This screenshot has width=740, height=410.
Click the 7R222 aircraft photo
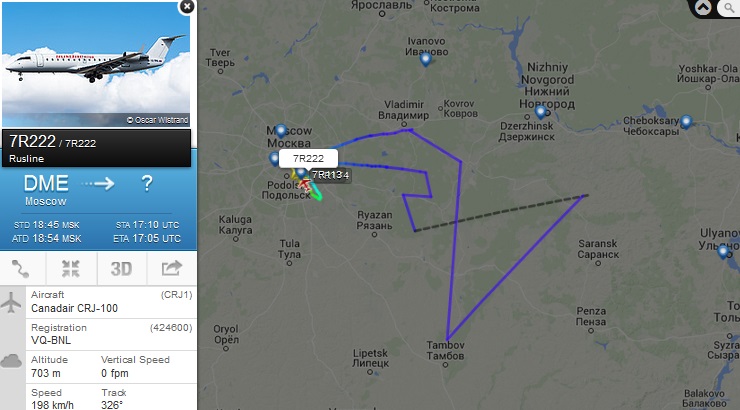tap(96, 64)
